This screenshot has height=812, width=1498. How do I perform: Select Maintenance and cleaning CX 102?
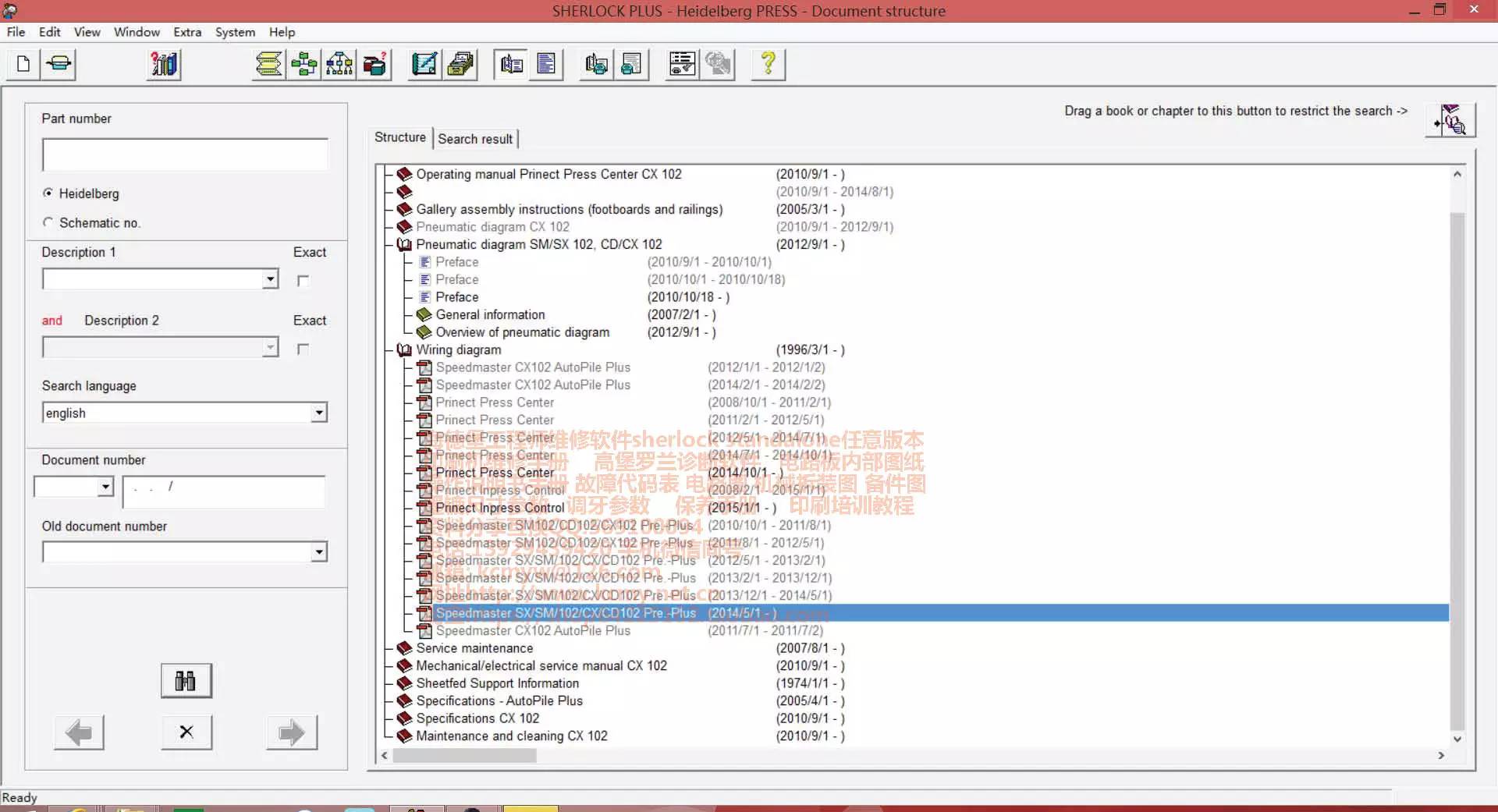coord(511,736)
